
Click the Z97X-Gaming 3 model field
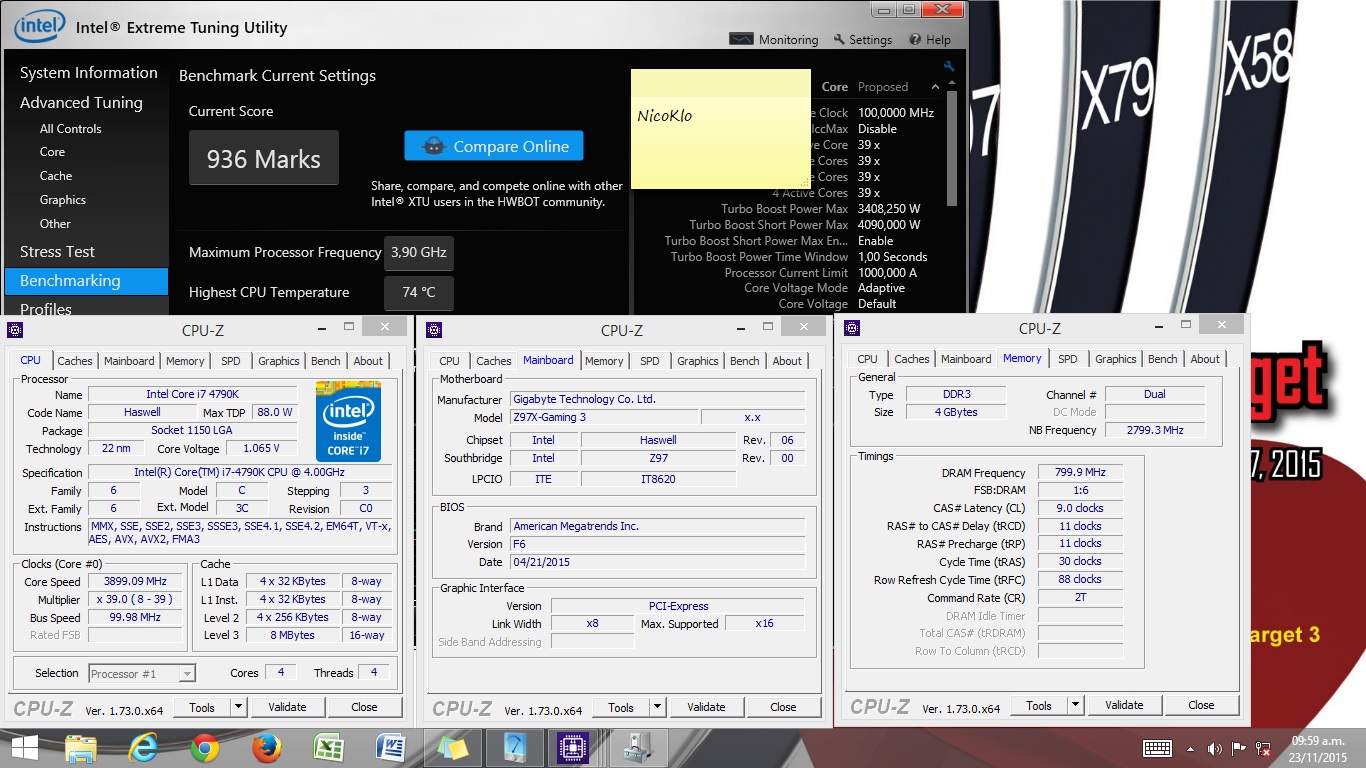603,417
